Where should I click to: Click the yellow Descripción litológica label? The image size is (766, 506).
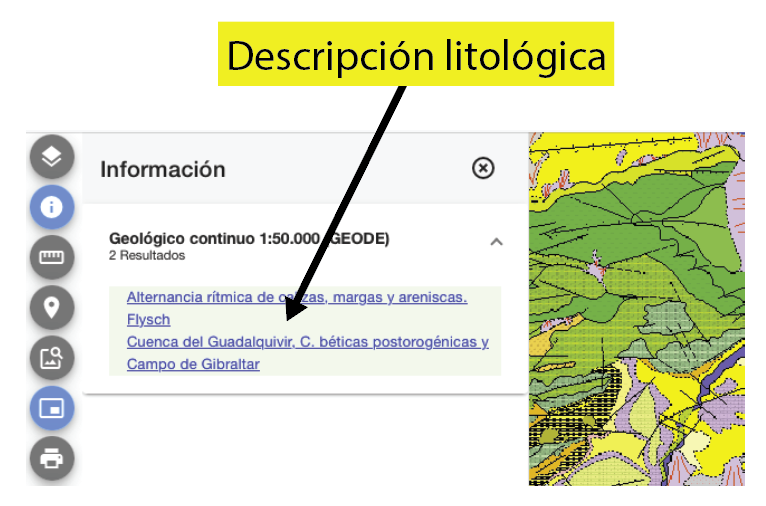pos(416,54)
